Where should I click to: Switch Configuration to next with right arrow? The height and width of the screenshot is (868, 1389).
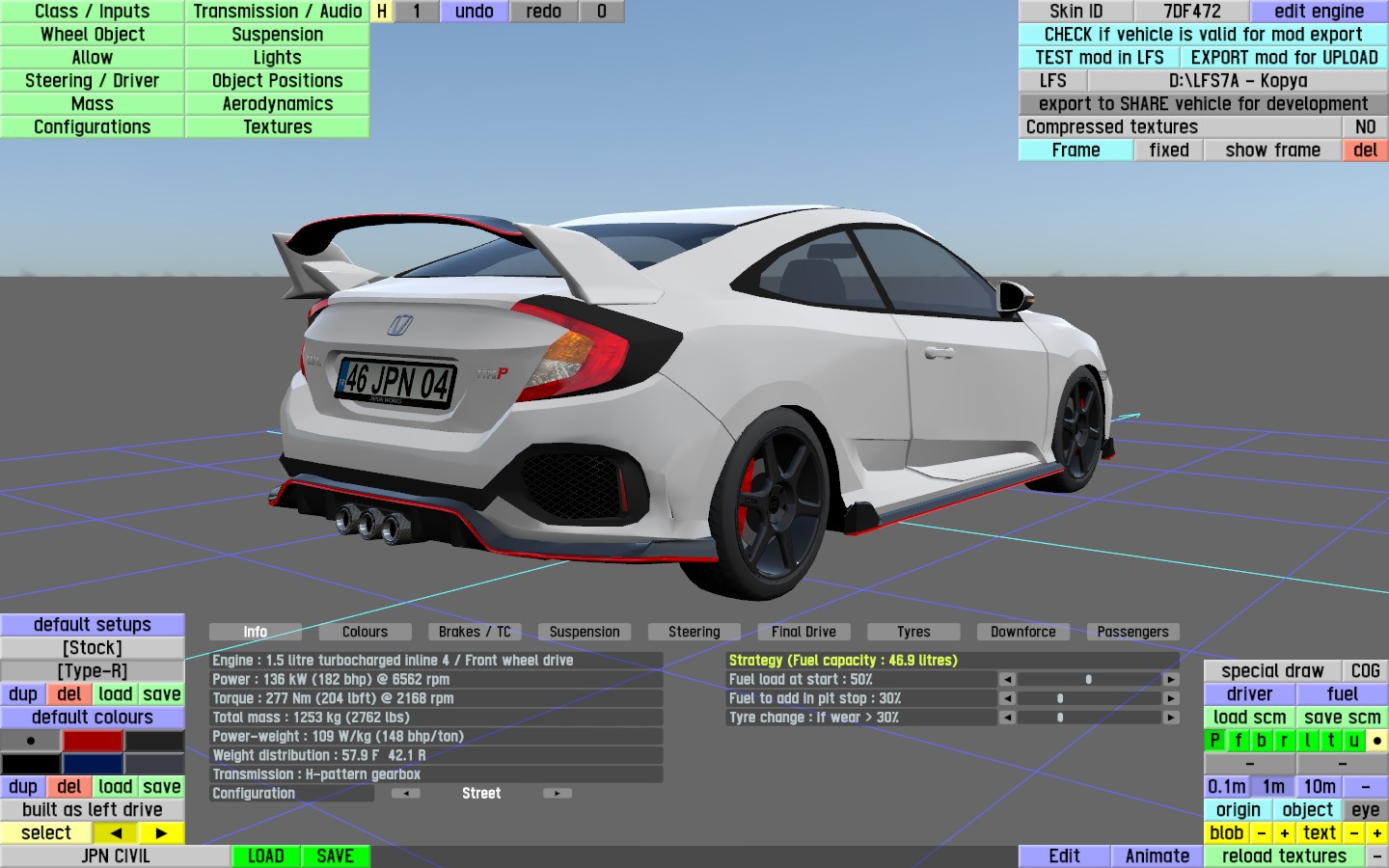point(558,794)
